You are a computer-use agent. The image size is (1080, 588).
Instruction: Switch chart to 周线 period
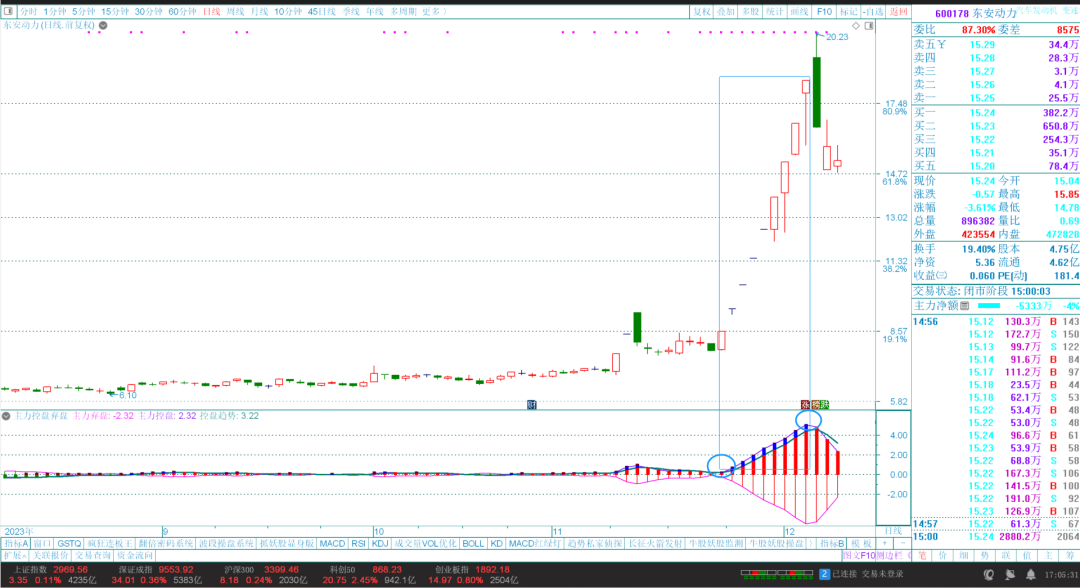pyautogui.click(x=236, y=11)
